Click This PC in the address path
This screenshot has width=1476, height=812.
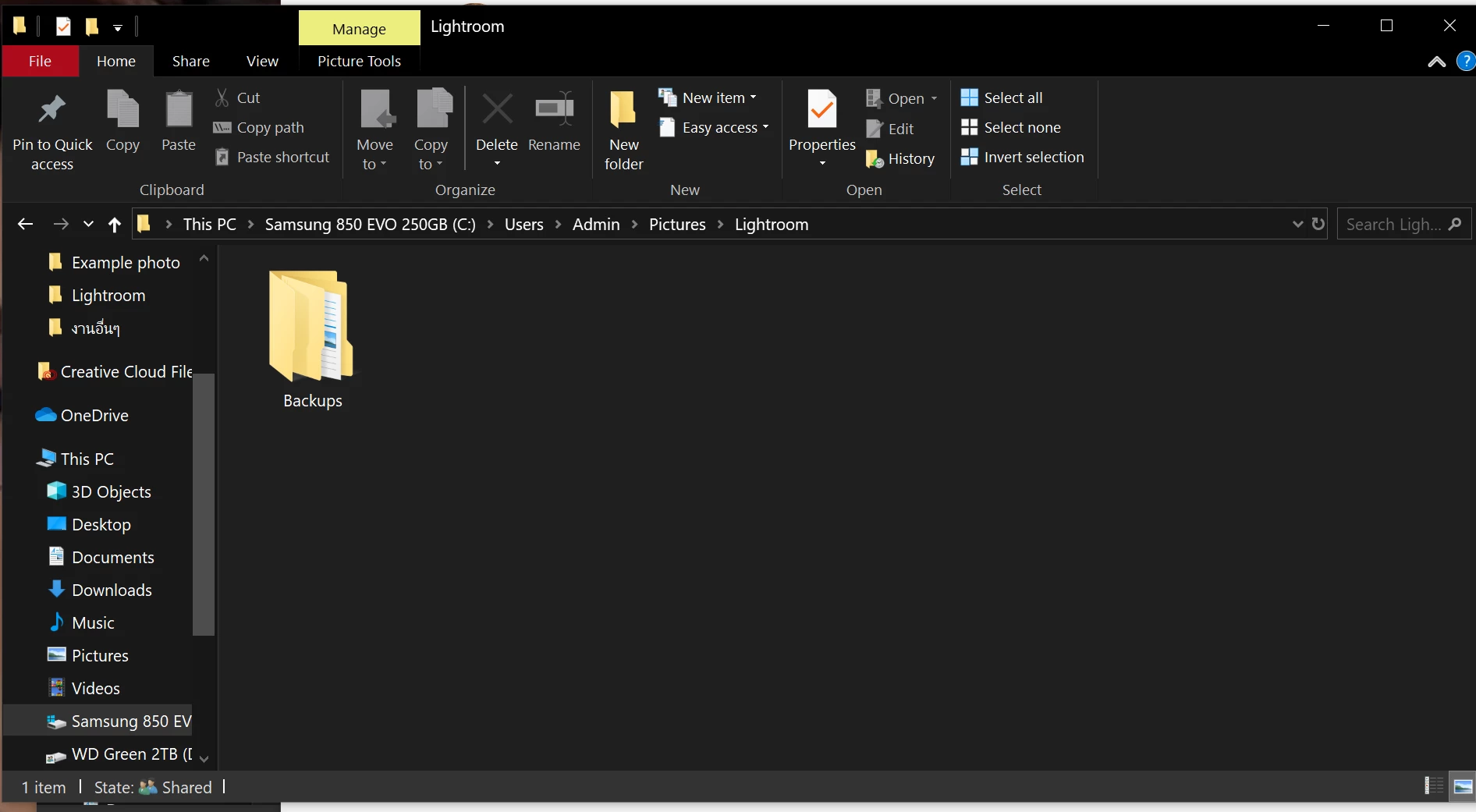(x=209, y=225)
